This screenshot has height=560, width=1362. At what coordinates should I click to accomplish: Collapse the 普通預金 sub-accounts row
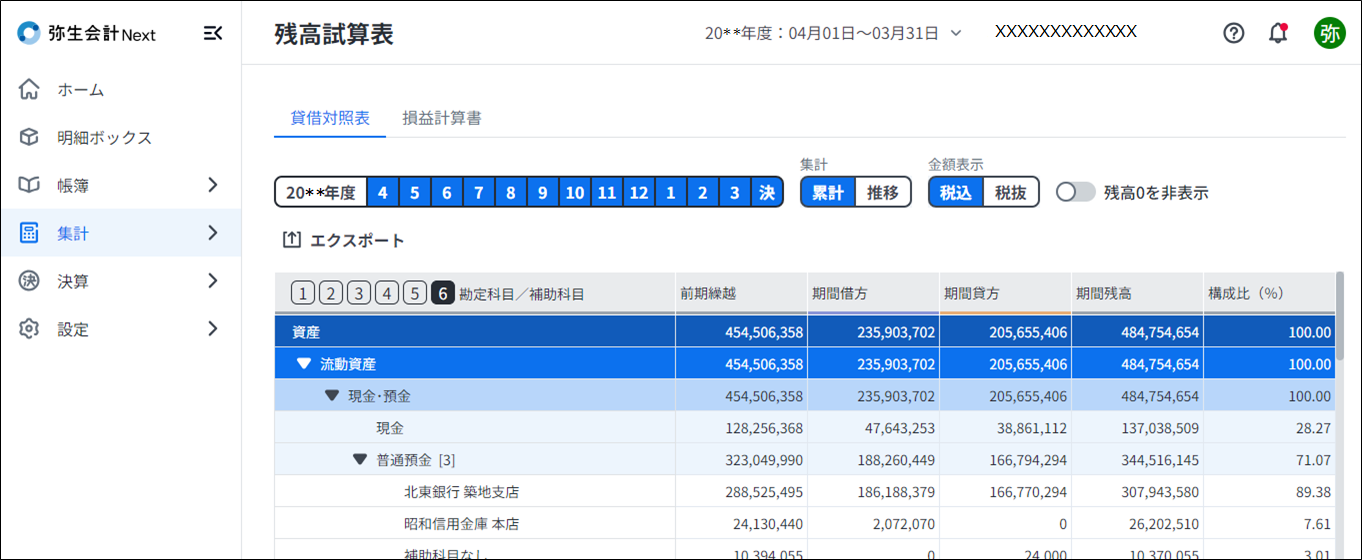coord(360,460)
